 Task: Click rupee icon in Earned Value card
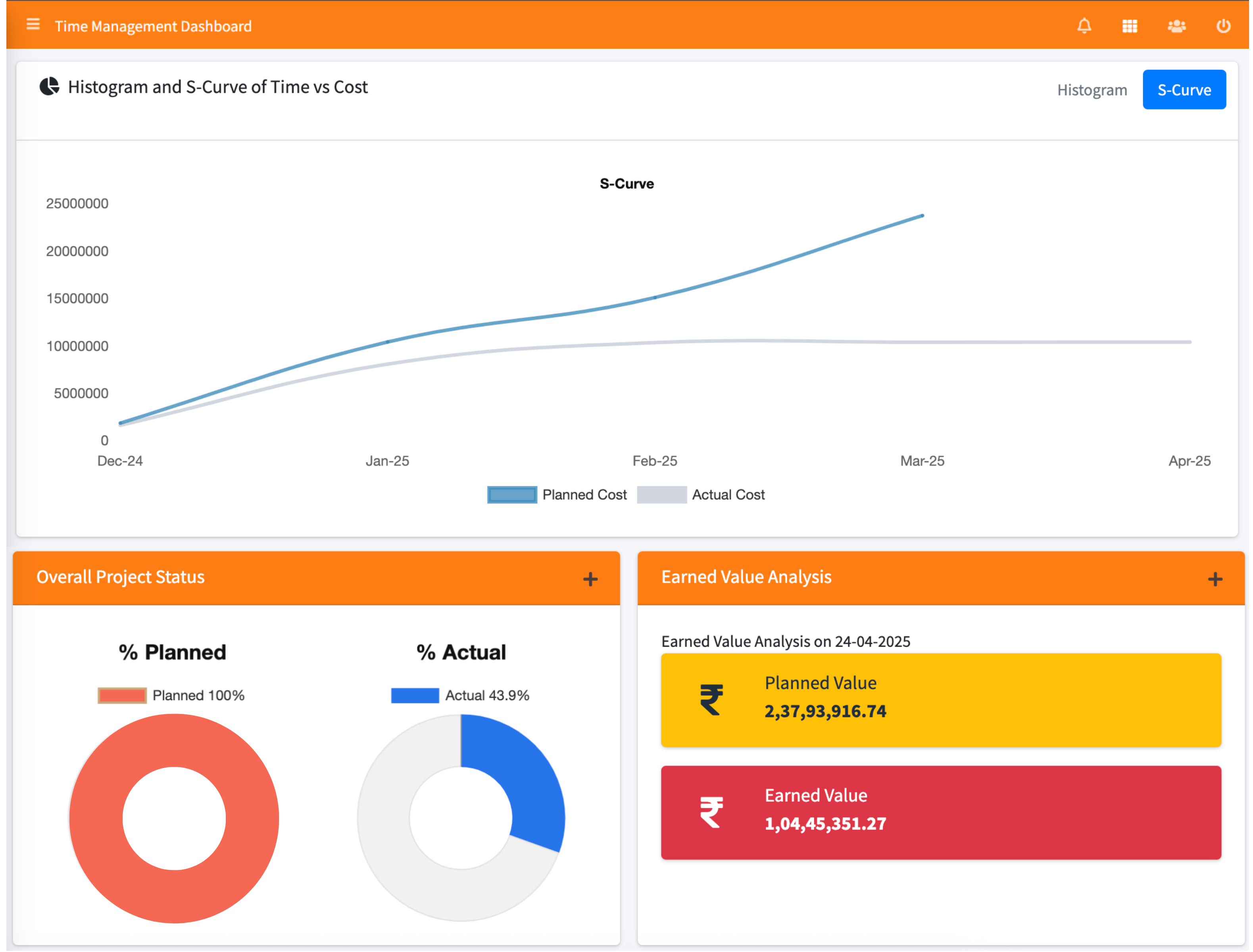pyautogui.click(x=711, y=812)
